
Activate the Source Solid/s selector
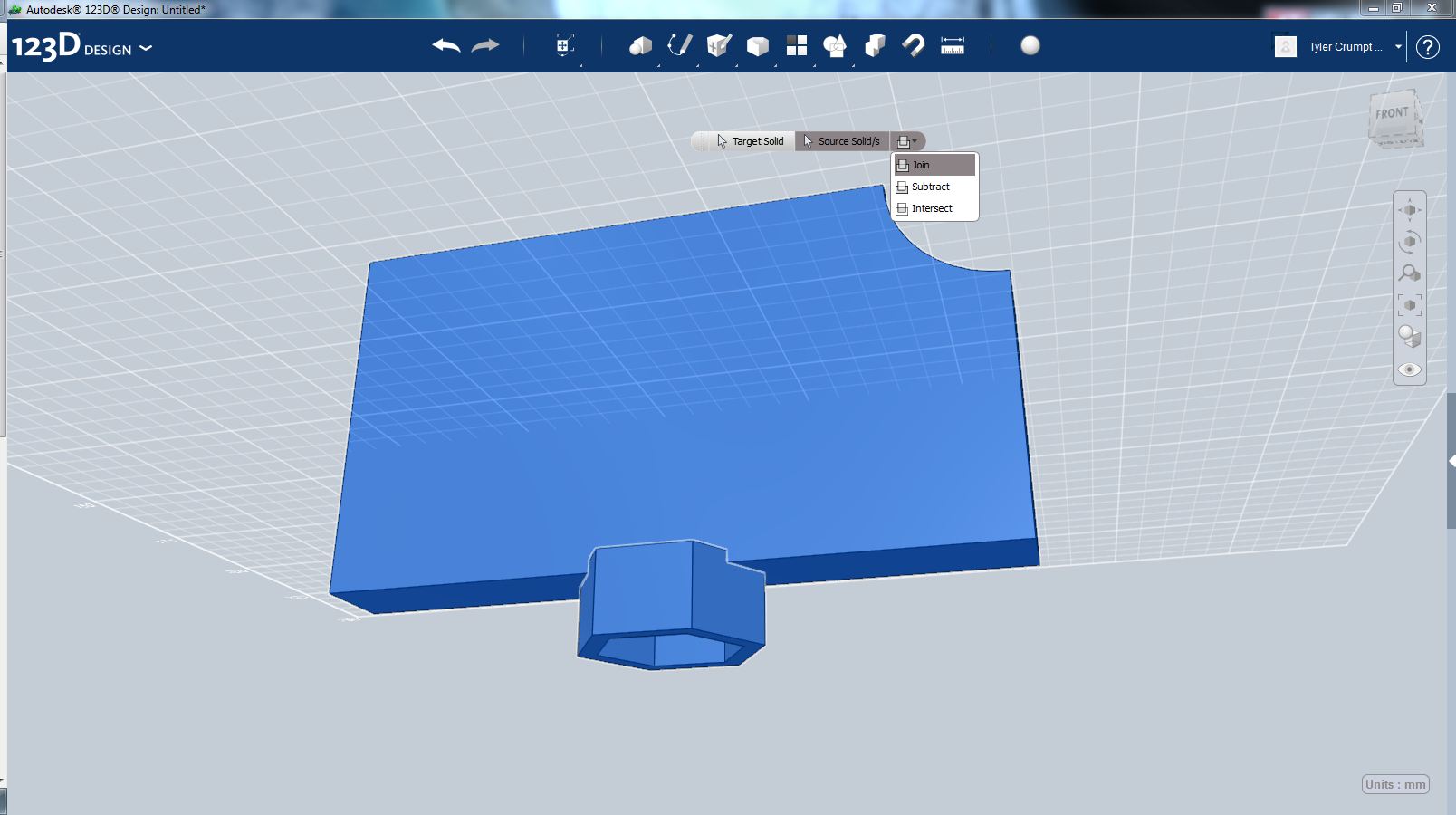click(842, 141)
